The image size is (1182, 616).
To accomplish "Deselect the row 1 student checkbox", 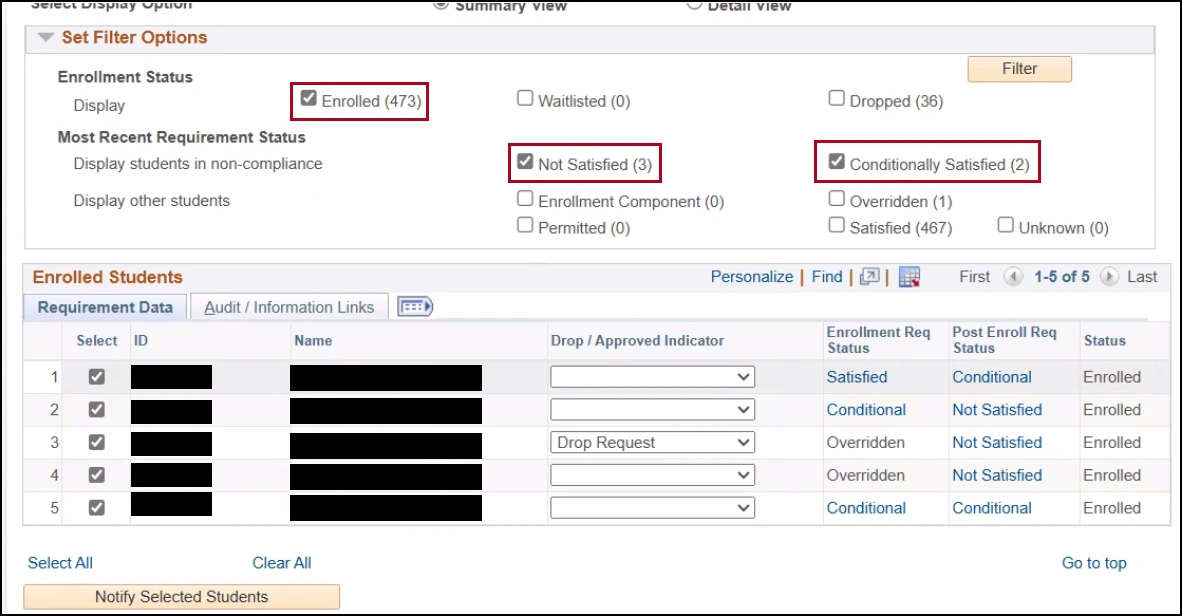I will coord(96,377).
